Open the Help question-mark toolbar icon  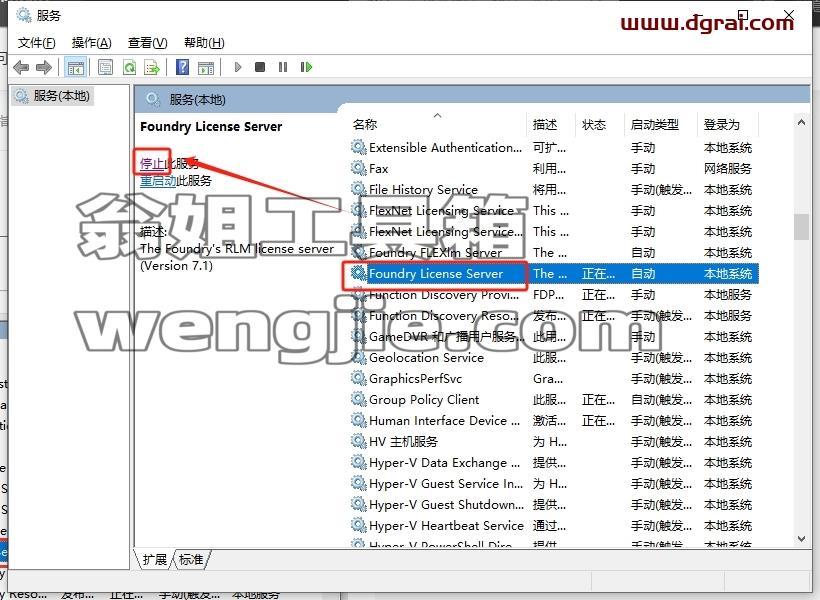(x=183, y=67)
